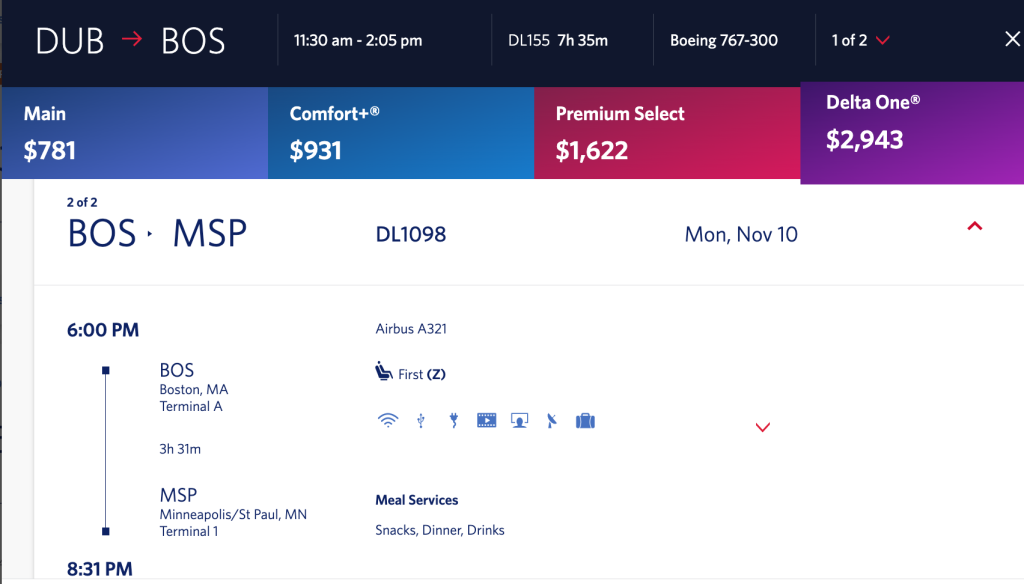Click the live TV screen icon

pyautogui.click(x=520, y=420)
